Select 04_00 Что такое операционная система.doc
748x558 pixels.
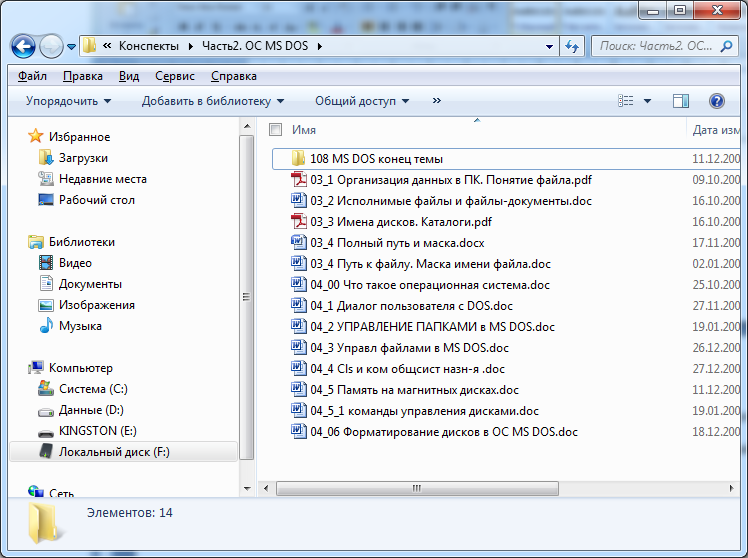[x=430, y=285]
